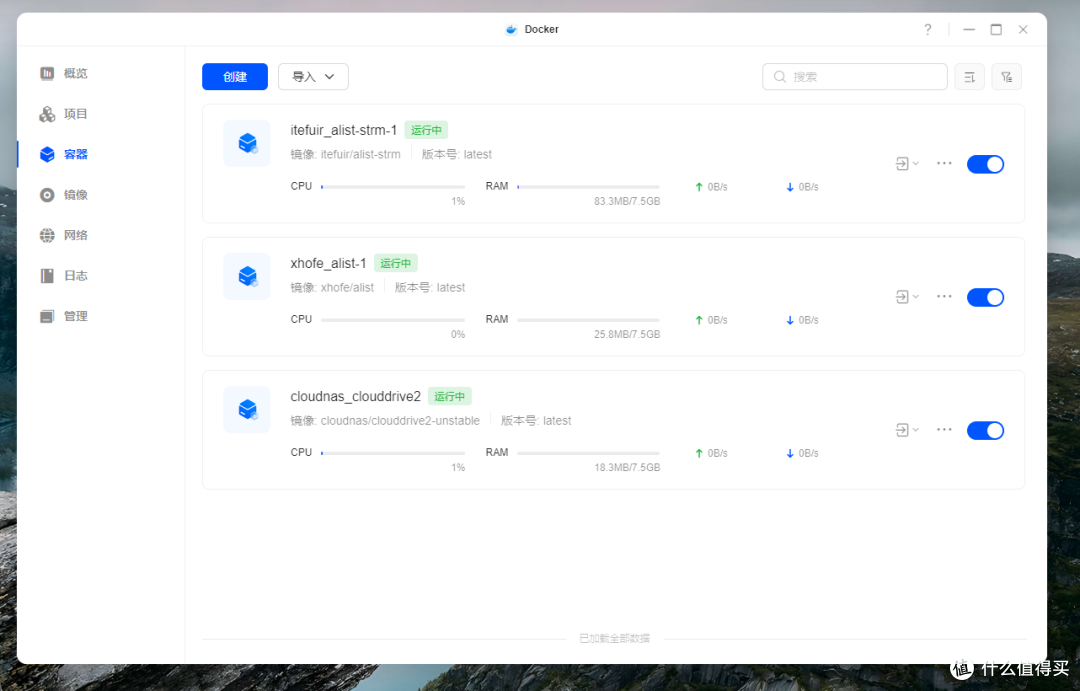Click the cloudnas_clouddrive2 container icon

247,409
